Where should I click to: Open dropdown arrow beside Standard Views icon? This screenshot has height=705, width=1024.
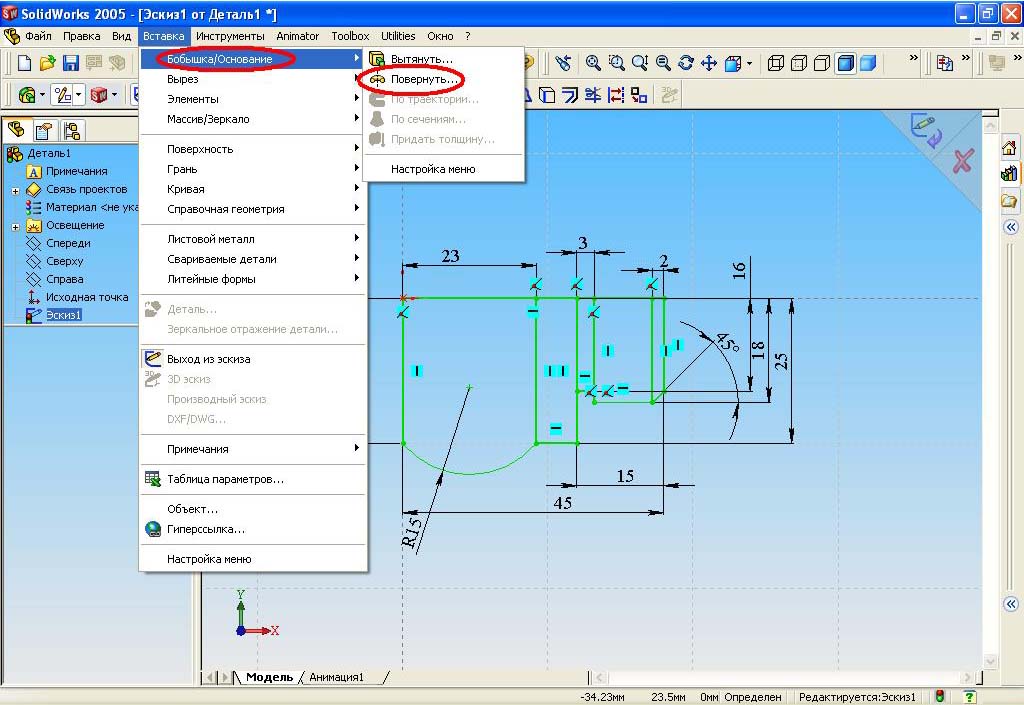click(749, 63)
